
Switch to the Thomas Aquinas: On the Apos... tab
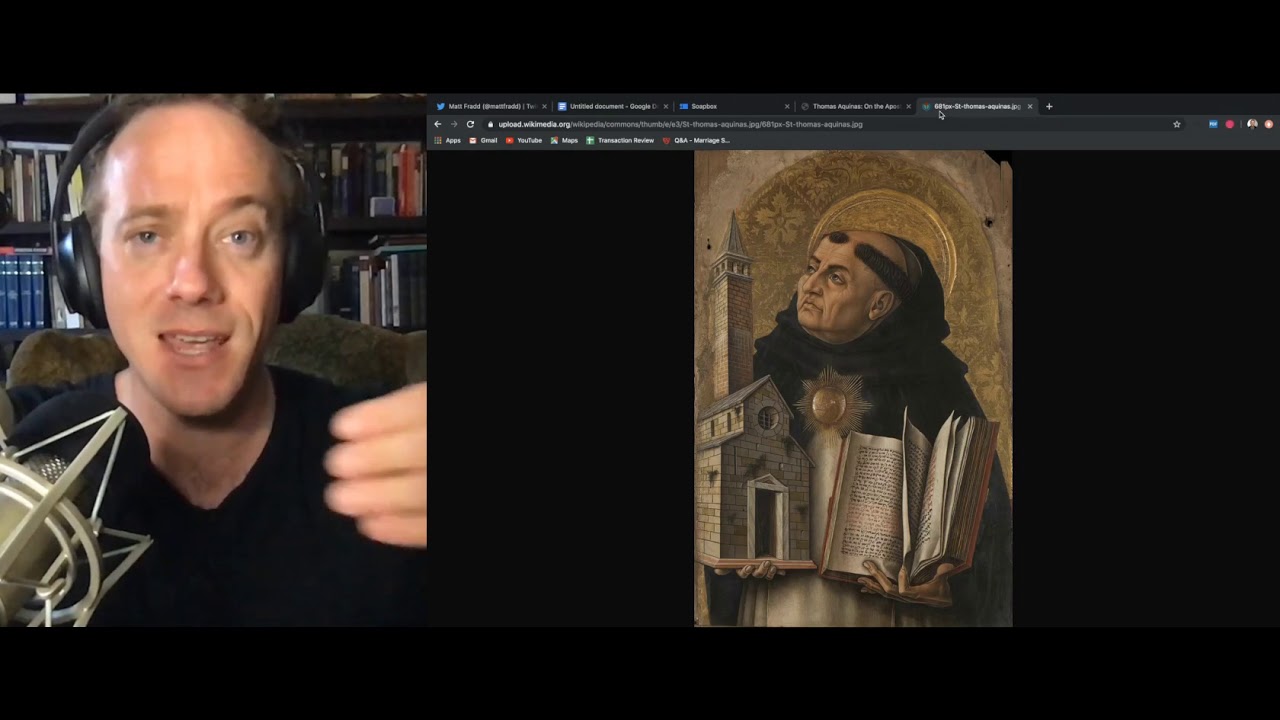(x=855, y=106)
